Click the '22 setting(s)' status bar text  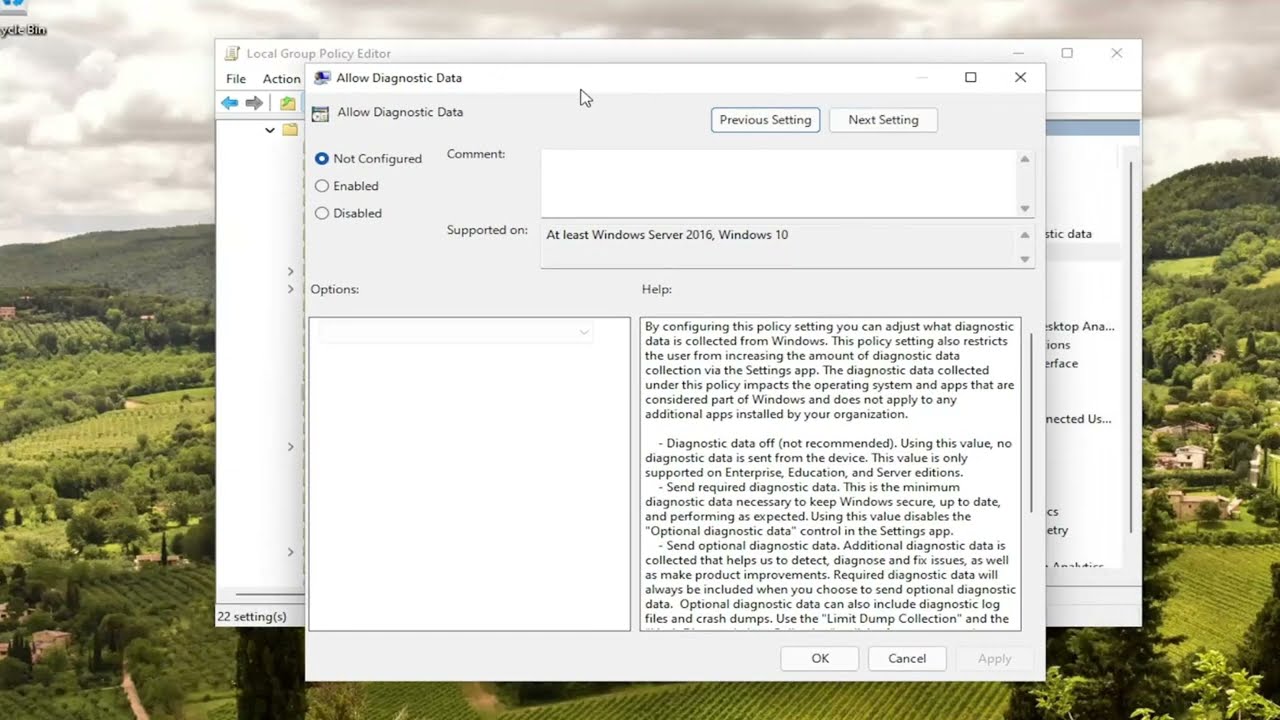click(252, 616)
